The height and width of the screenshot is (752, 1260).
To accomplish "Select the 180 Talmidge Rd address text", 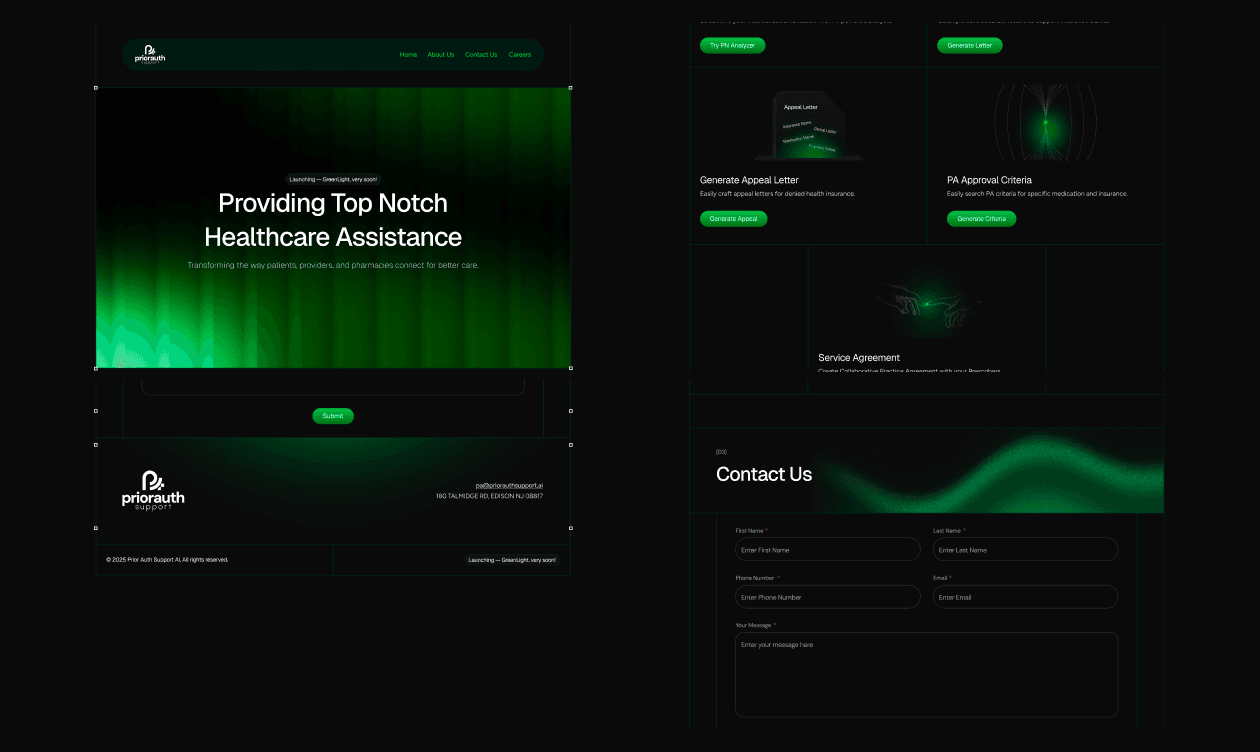I will click(x=489, y=496).
